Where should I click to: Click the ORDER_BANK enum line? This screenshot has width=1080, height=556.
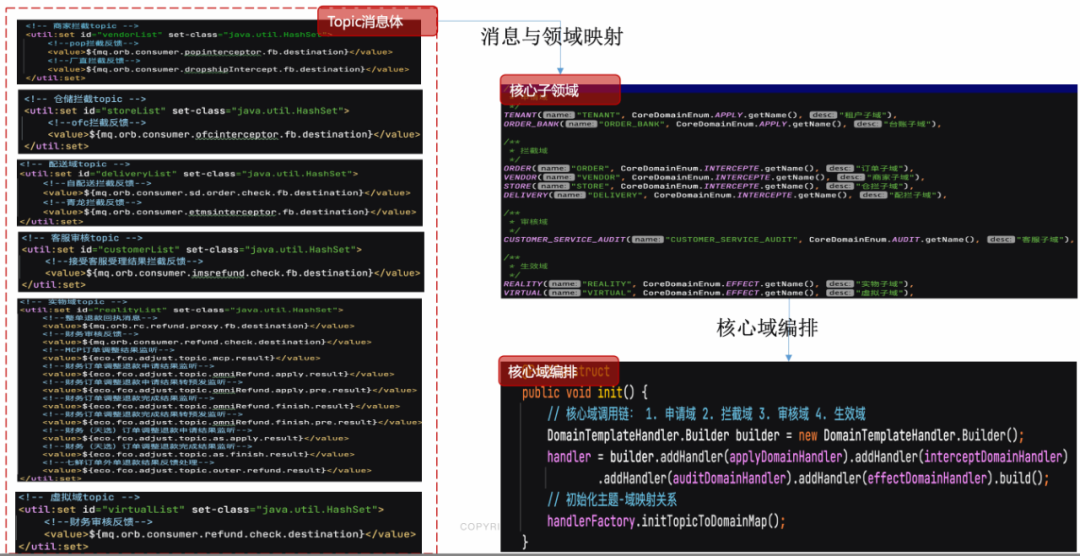(x=723, y=125)
